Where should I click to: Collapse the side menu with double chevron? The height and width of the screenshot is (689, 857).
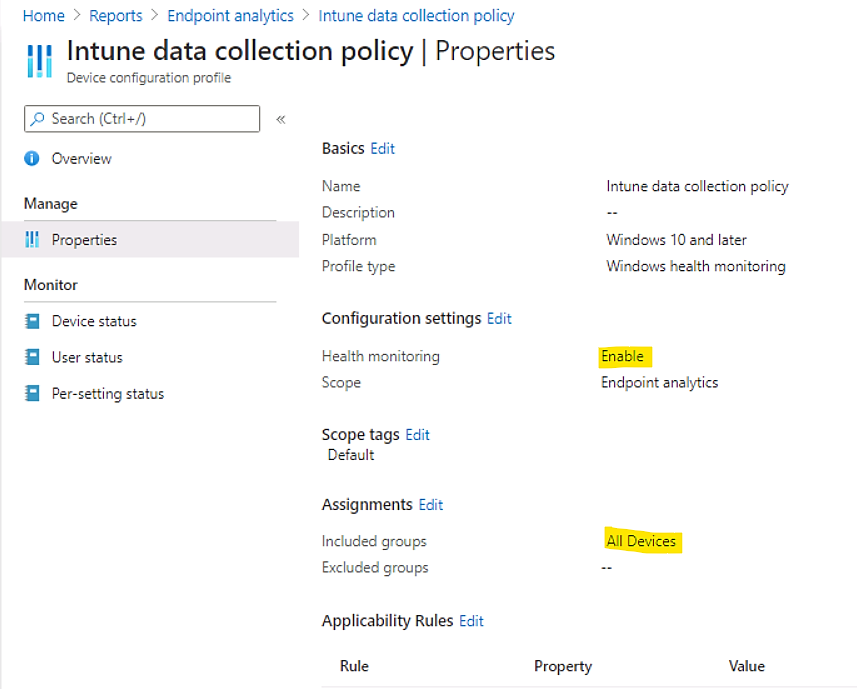(281, 119)
